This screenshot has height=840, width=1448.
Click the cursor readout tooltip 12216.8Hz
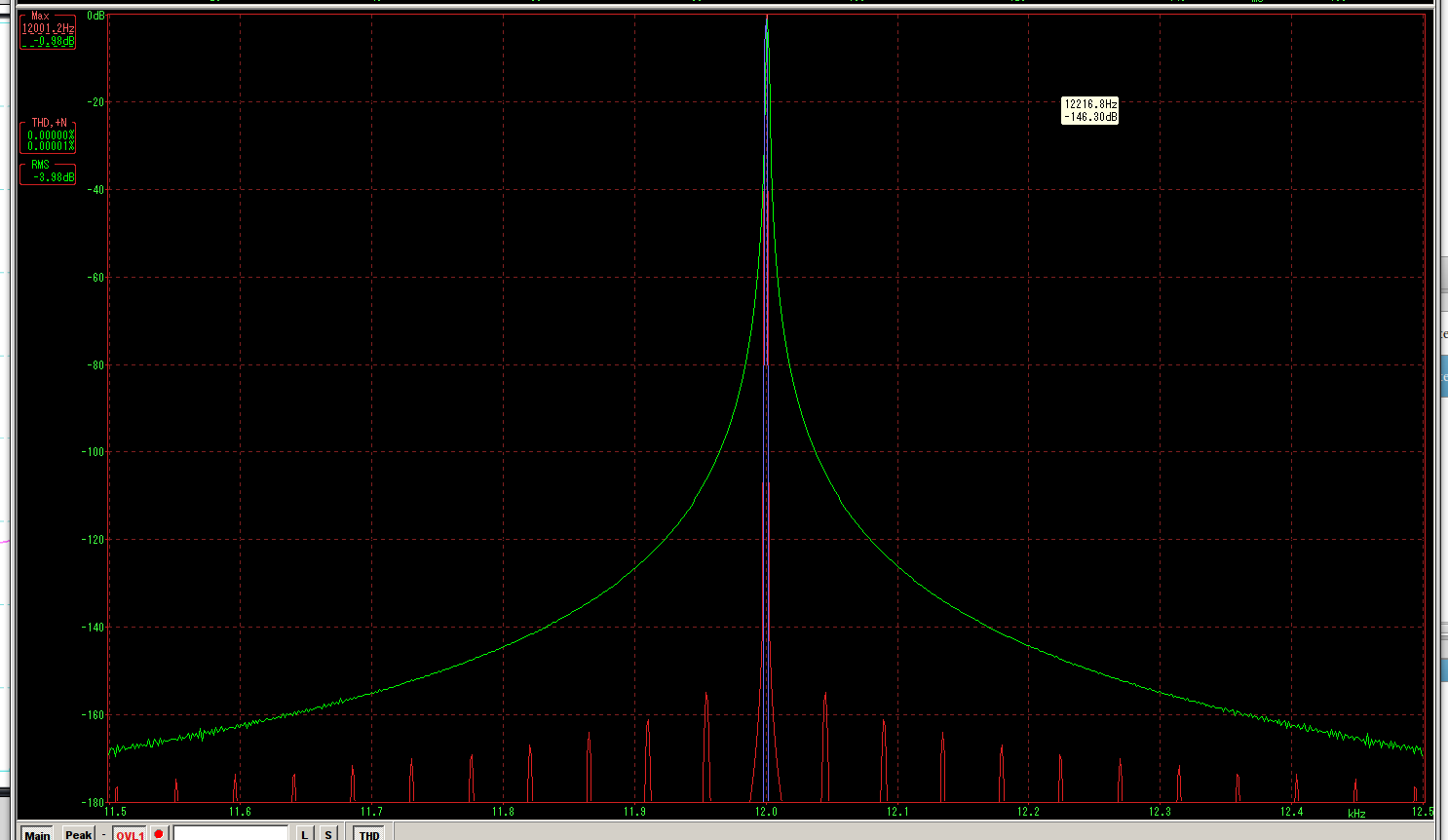(x=1090, y=110)
